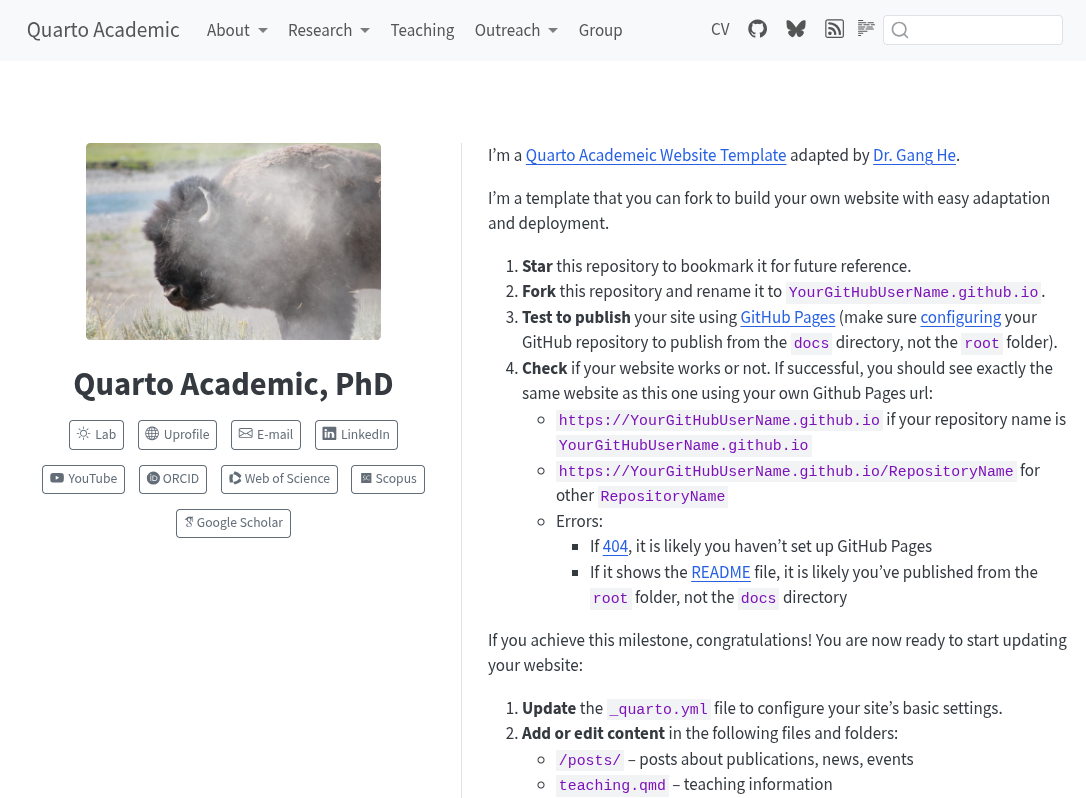1086x798 pixels.
Task: Open the RSS feed icon
Action: tap(834, 30)
